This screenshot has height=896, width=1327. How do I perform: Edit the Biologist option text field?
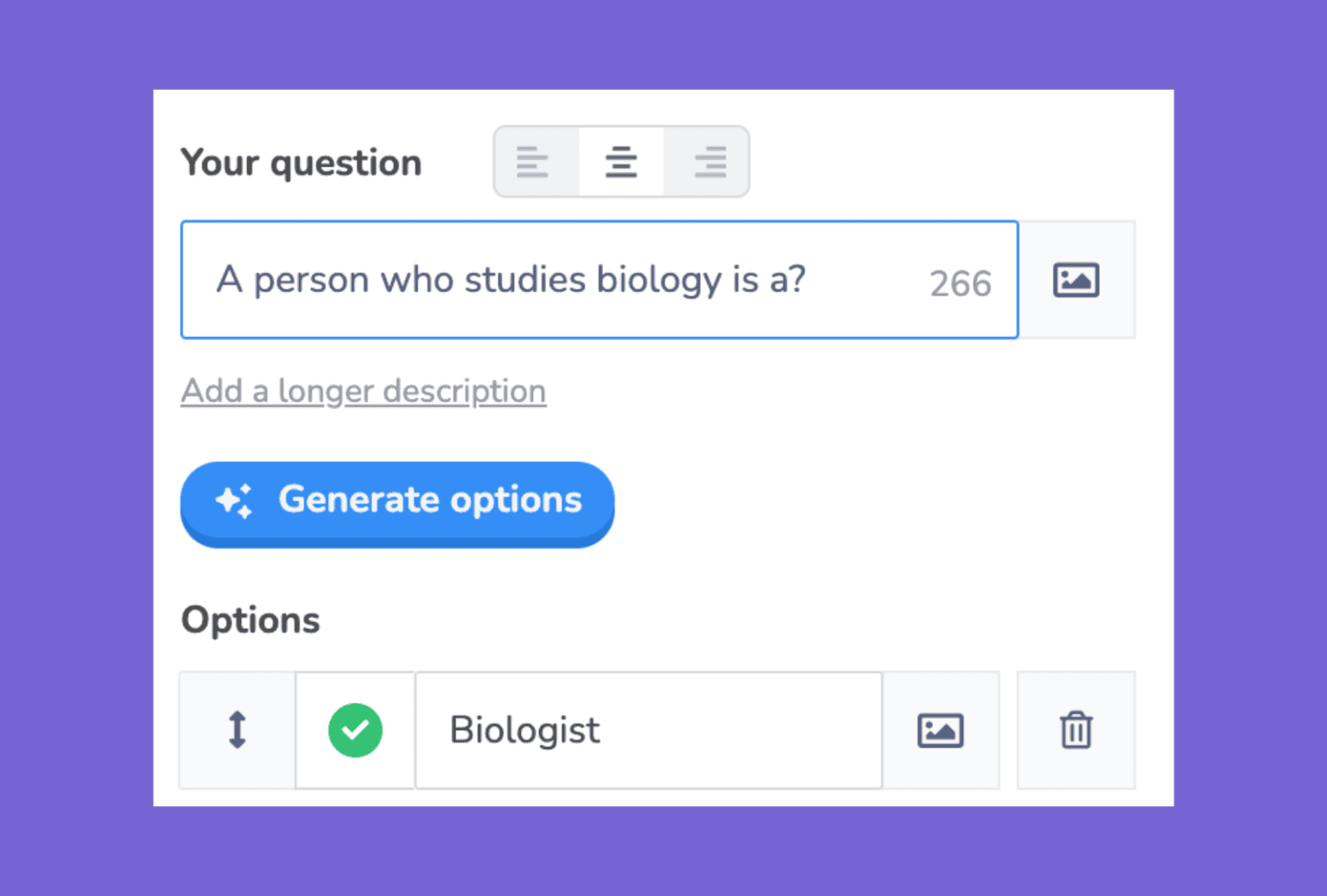point(648,730)
